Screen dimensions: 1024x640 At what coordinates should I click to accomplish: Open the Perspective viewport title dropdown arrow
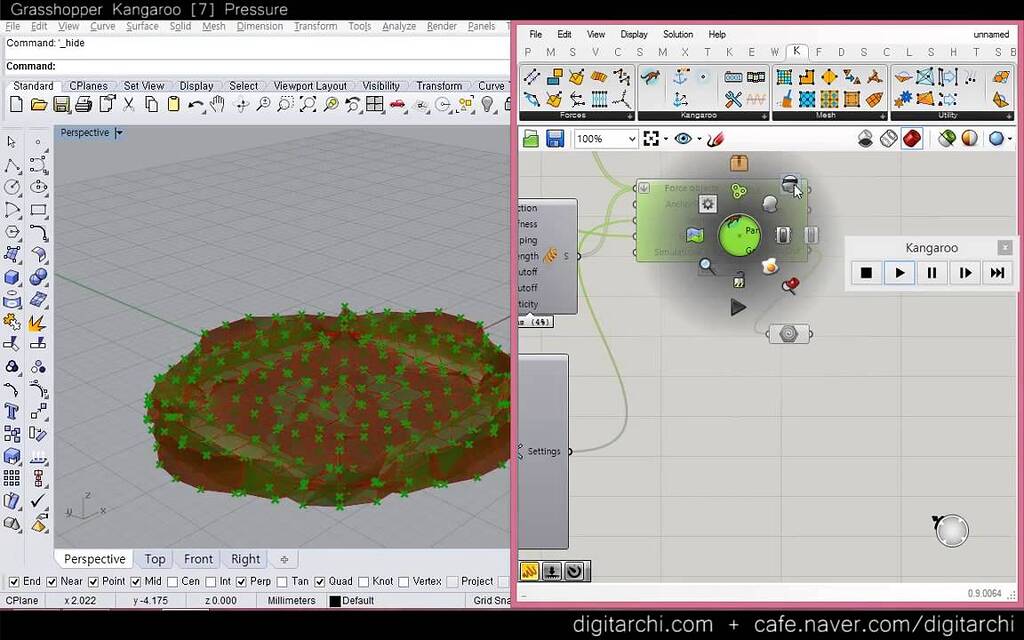coord(119,133)
